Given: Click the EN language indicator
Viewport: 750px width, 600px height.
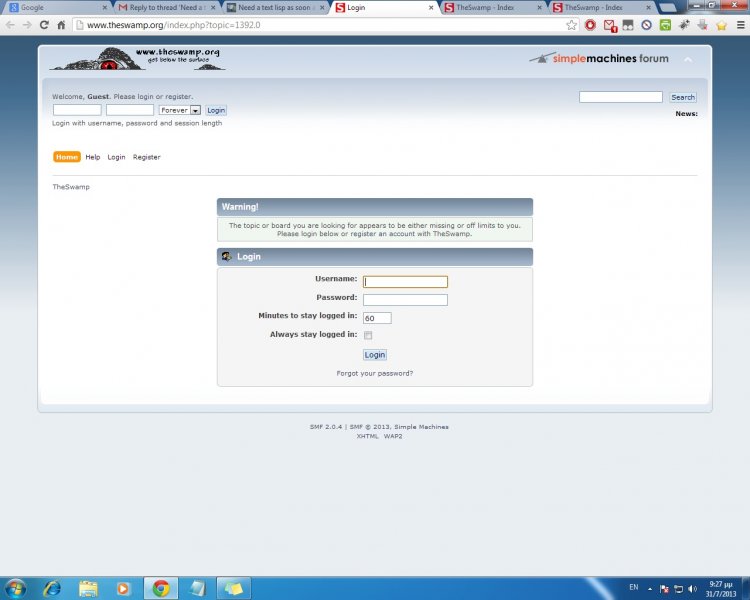Looking at the screenshot, I should [633, 587].
